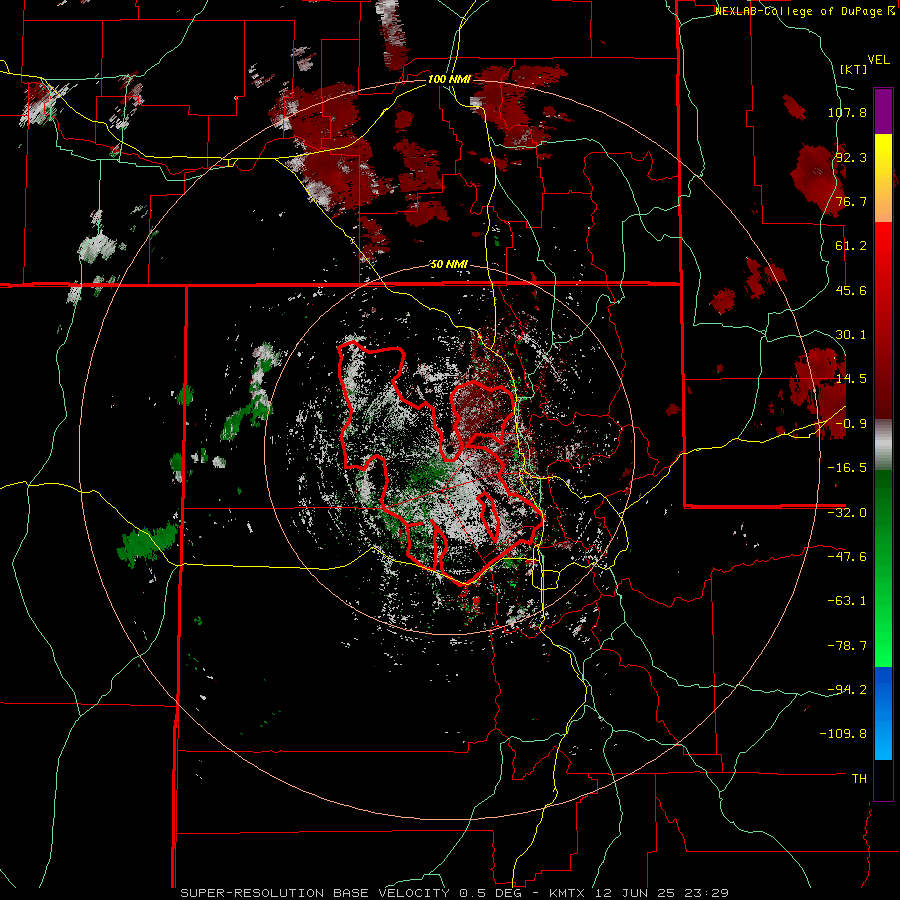The width and height of the screenshot is (900, 900).
Task: Click the -47.6 scale value
Action: pos(847,556)
